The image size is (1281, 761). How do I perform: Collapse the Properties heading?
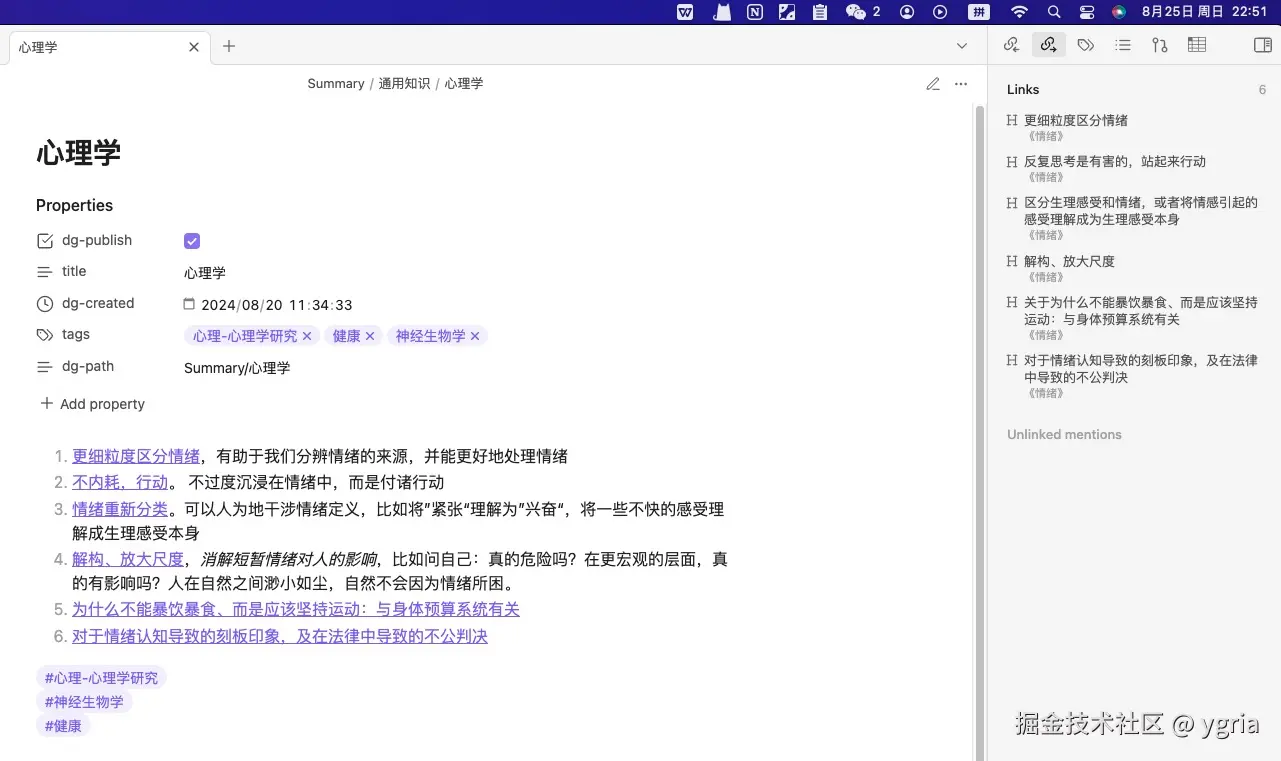click(x=74, y=205)
